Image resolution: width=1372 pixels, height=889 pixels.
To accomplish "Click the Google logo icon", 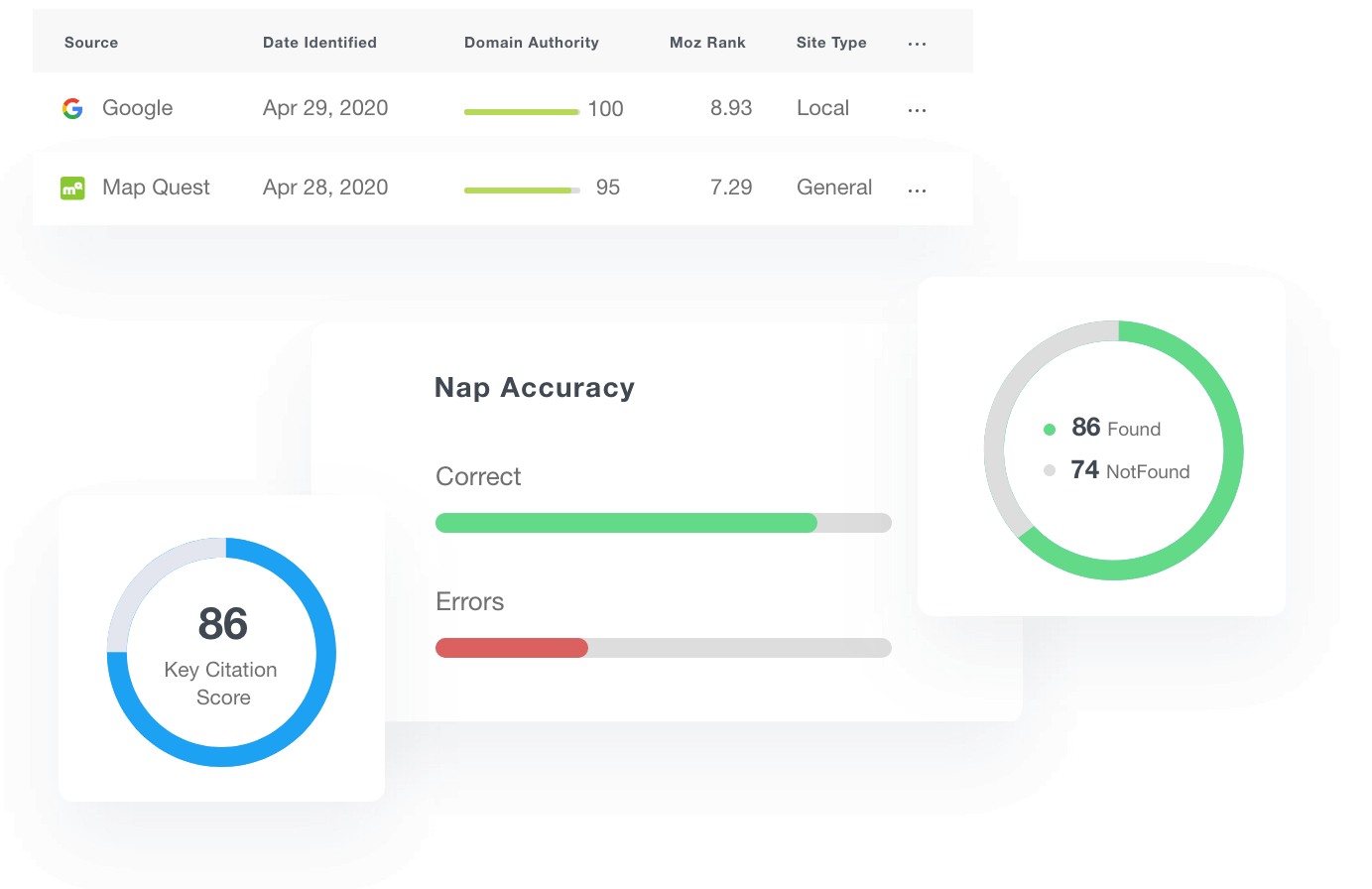I will click(72, 108).
